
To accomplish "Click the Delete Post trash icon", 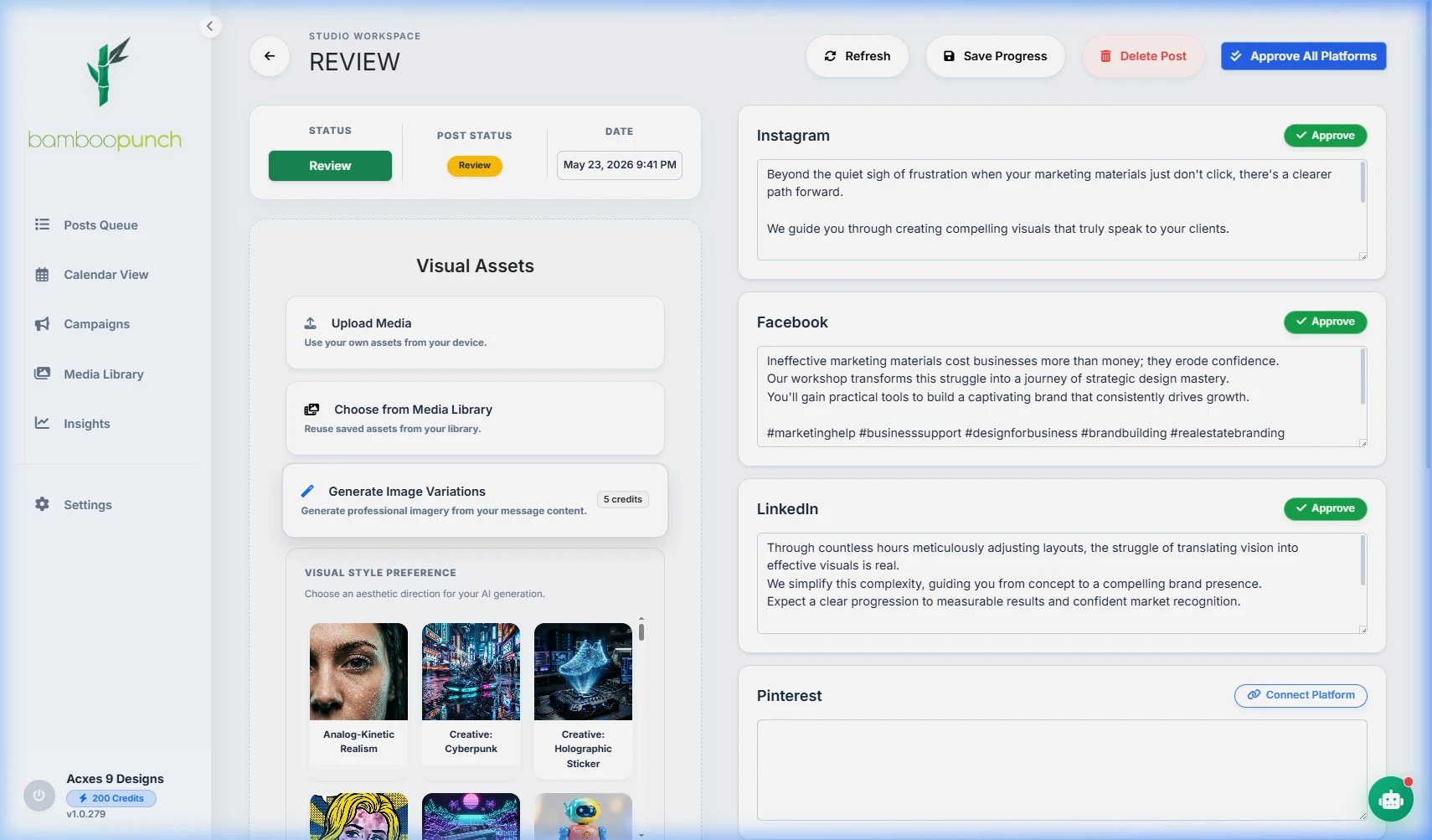I will pyautogui.click(x=1105, y=56).
